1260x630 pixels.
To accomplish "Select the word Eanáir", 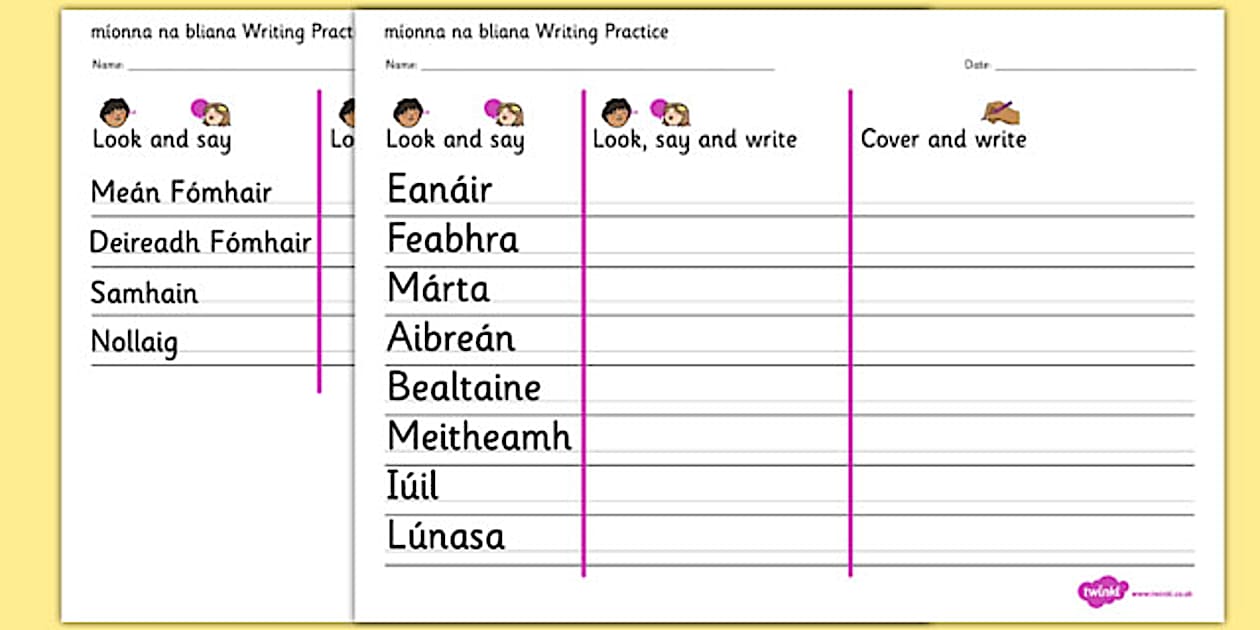I will tap(439, 189).
